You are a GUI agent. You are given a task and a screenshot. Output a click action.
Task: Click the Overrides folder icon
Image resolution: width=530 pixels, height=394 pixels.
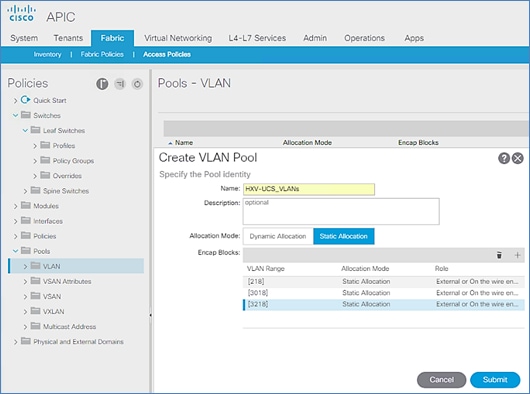click(x=45, y=175)
